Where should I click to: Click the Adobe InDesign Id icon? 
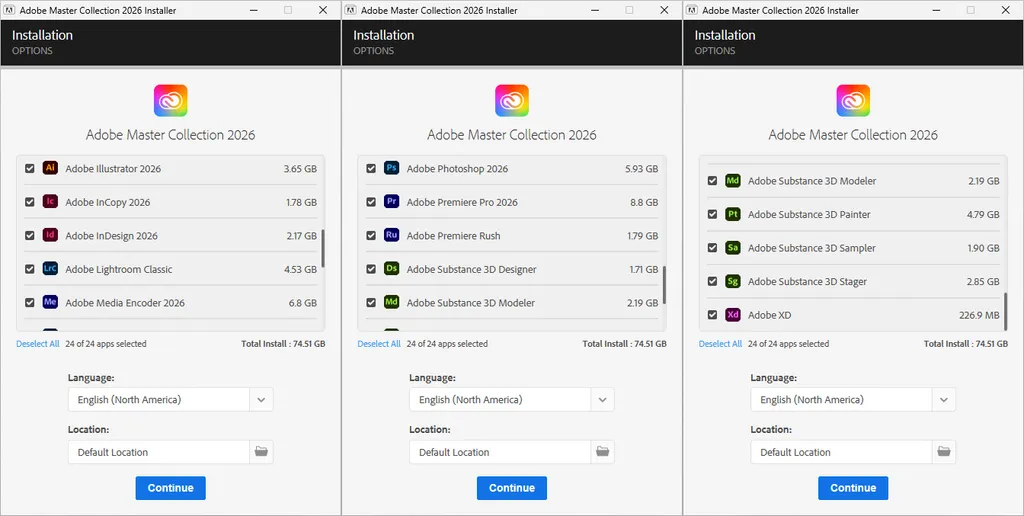point(50,235)
